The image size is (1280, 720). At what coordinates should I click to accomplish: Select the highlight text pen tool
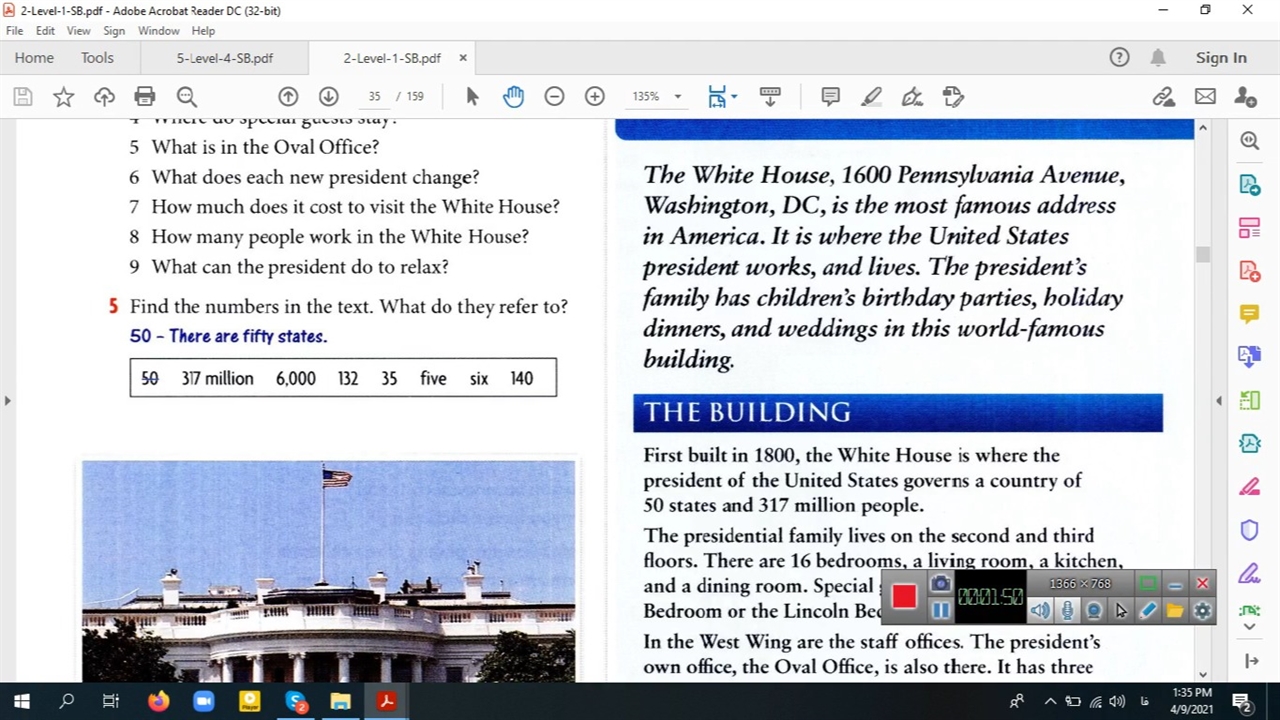pos(871,96)
